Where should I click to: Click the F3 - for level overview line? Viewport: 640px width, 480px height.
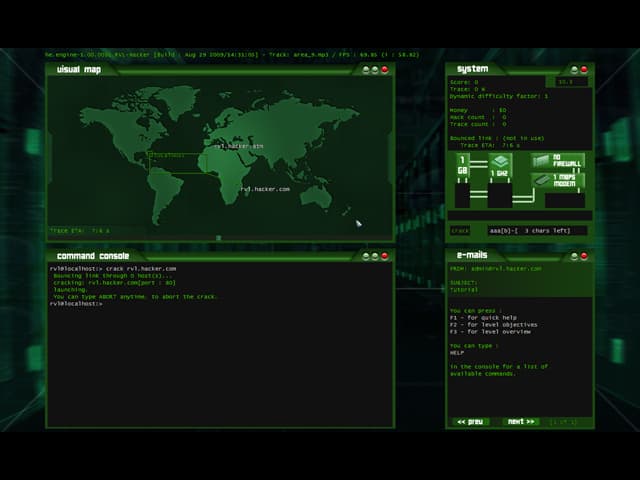(490, 332)
